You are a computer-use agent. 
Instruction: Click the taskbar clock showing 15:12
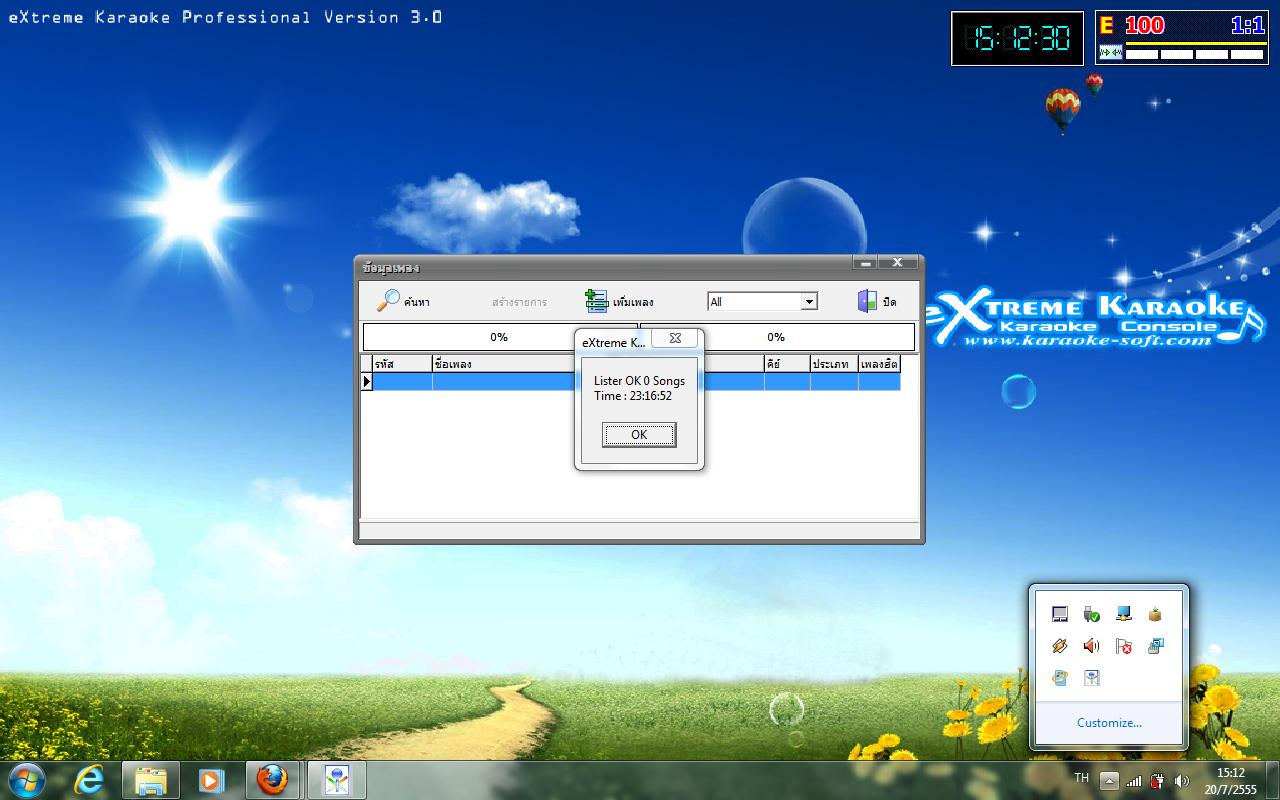coord(1230,780)
